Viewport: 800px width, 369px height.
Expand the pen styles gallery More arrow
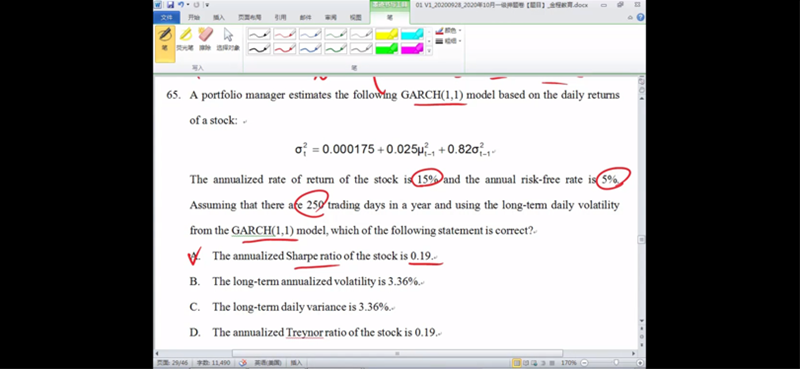tap(429, 51)
